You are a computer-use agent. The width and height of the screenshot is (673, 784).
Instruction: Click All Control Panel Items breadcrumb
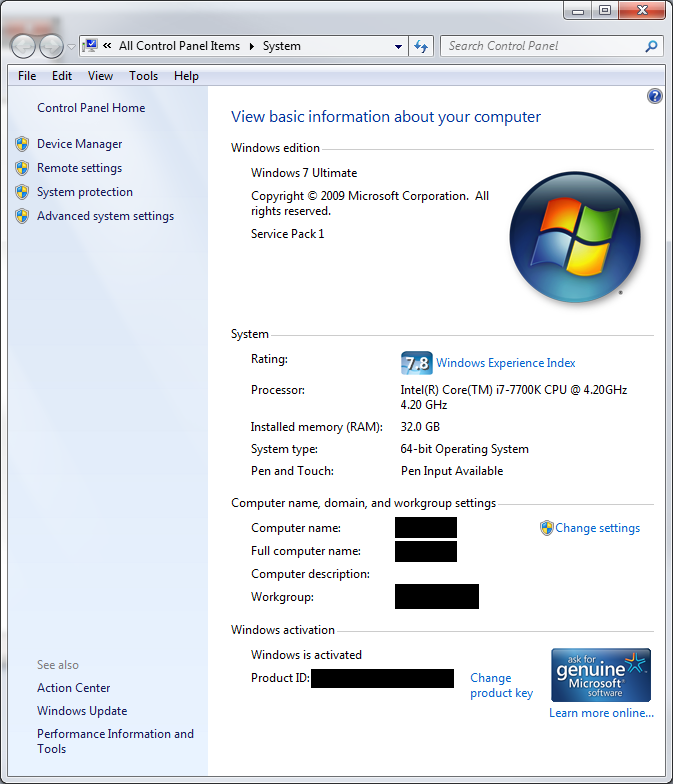(x=180, y=46)
